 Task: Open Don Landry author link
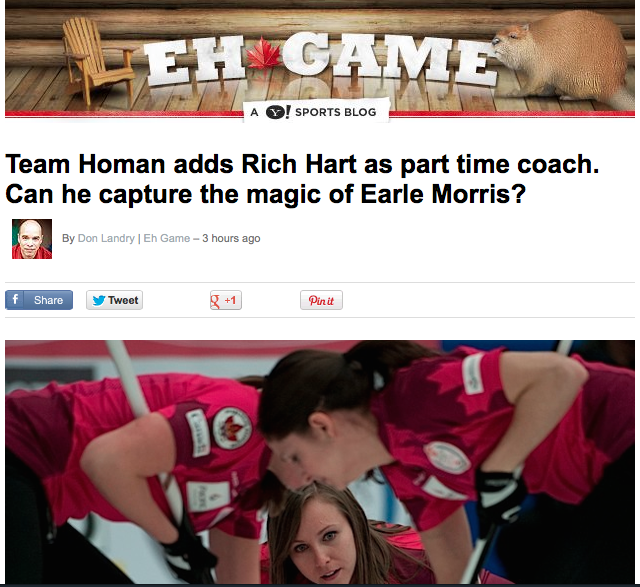coord(106,238)
